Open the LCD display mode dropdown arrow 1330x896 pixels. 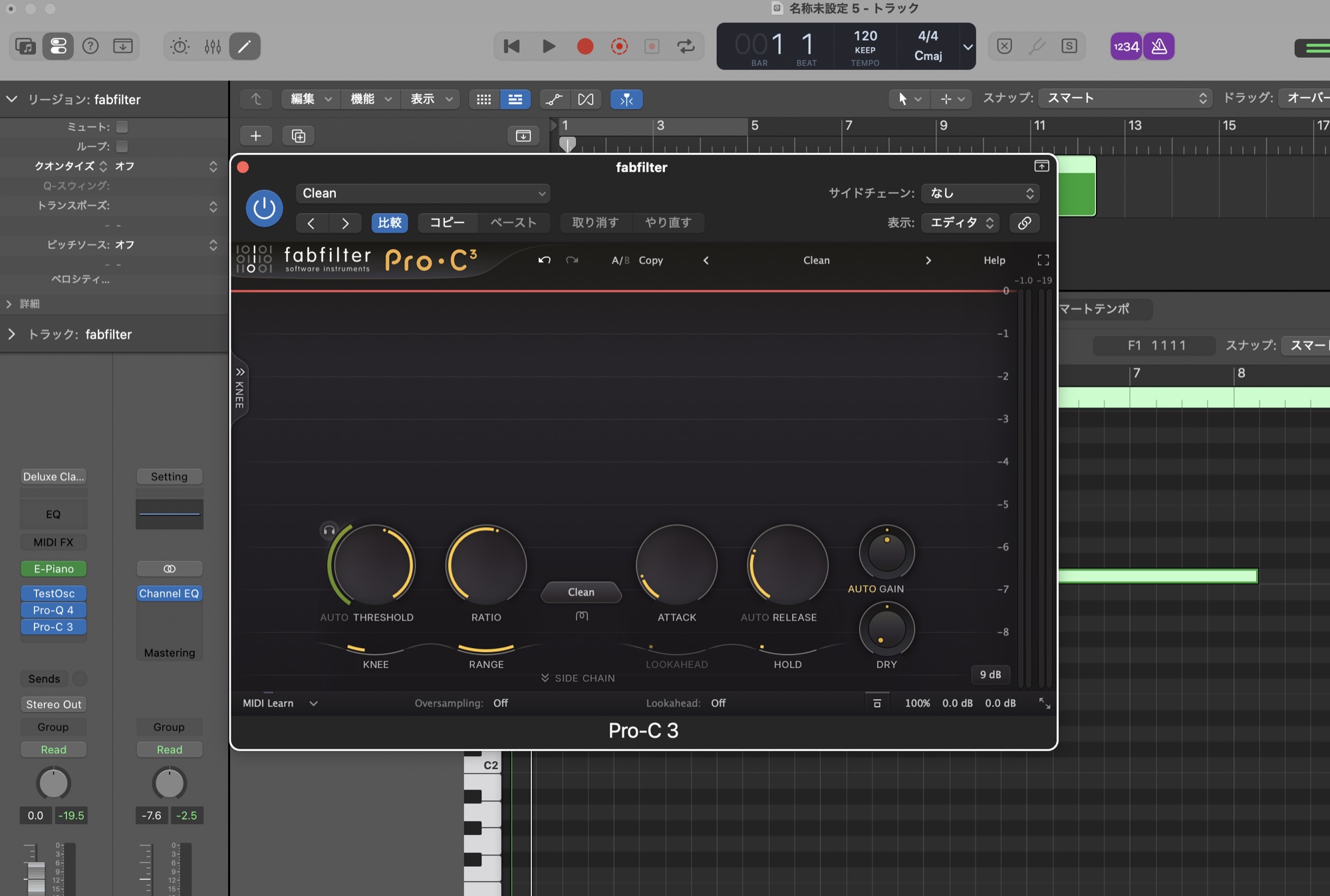tap(968, 47)
